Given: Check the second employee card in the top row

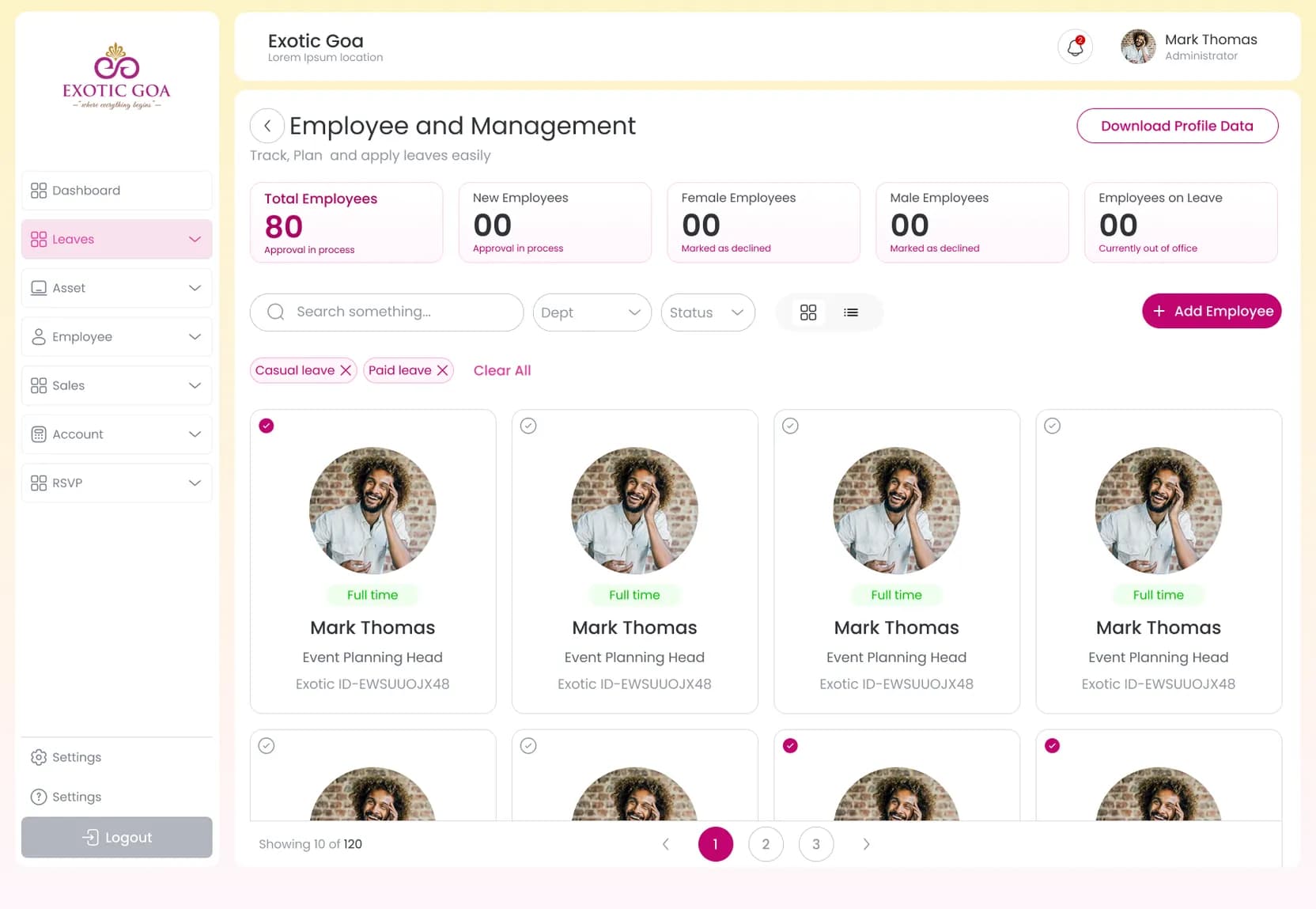Looking at the screenshot, I should [528, 426].
